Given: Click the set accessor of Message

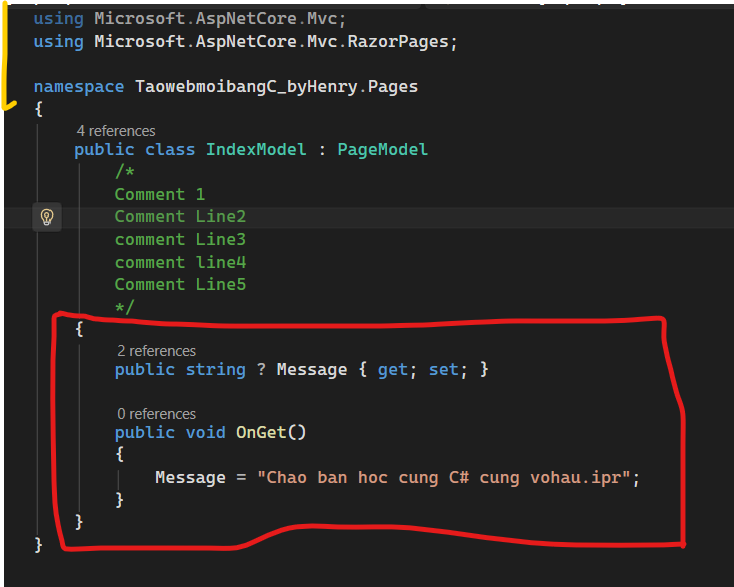Looking at the screenshot, I should point(443,370).
